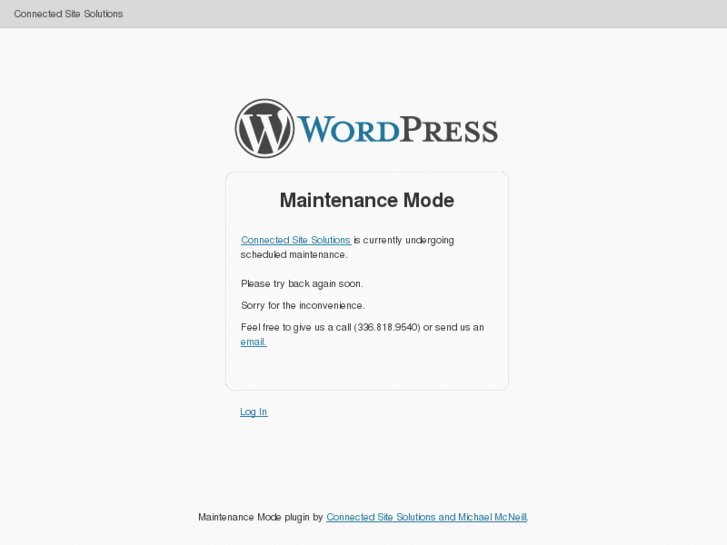The height and width of the screenshot is (545, 727).
Task: Click the Maintenance Mode heading
Action: 367,200
